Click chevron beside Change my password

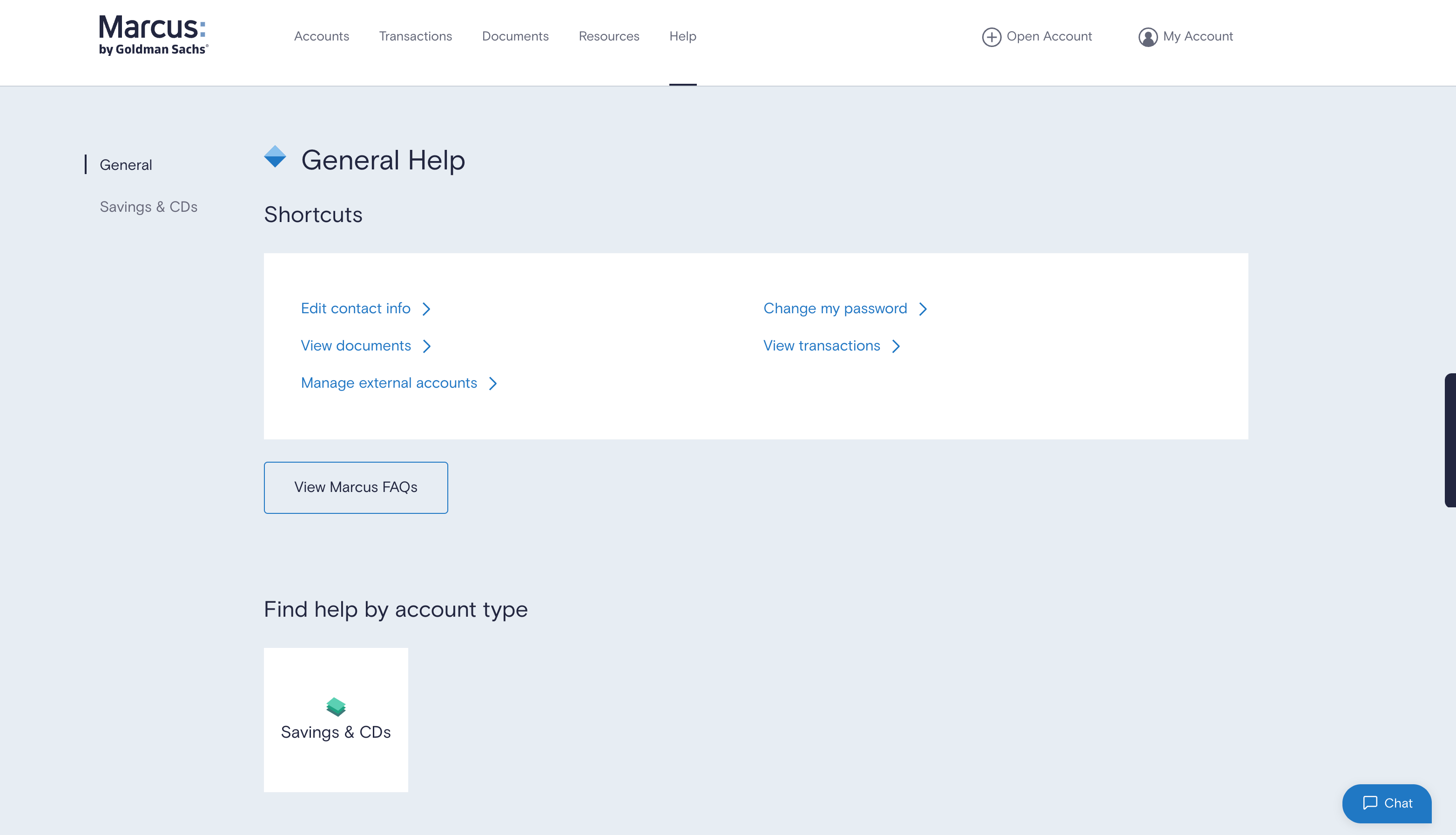click(x=923, y=309)
